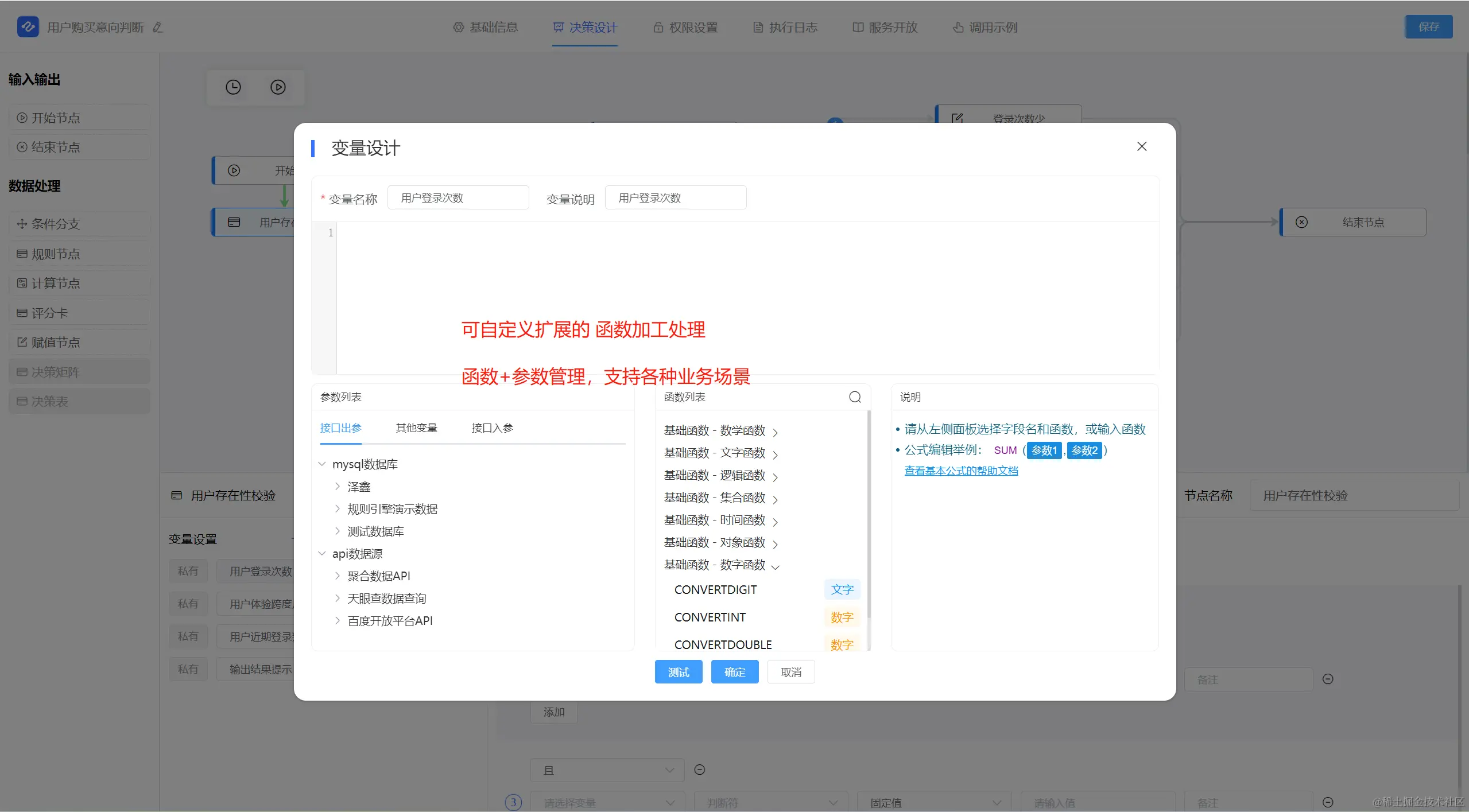Image resolution: width=1469 pixels, height=812 pixels.
Task: Click the history clock icon on canvas
Action: 233,87
